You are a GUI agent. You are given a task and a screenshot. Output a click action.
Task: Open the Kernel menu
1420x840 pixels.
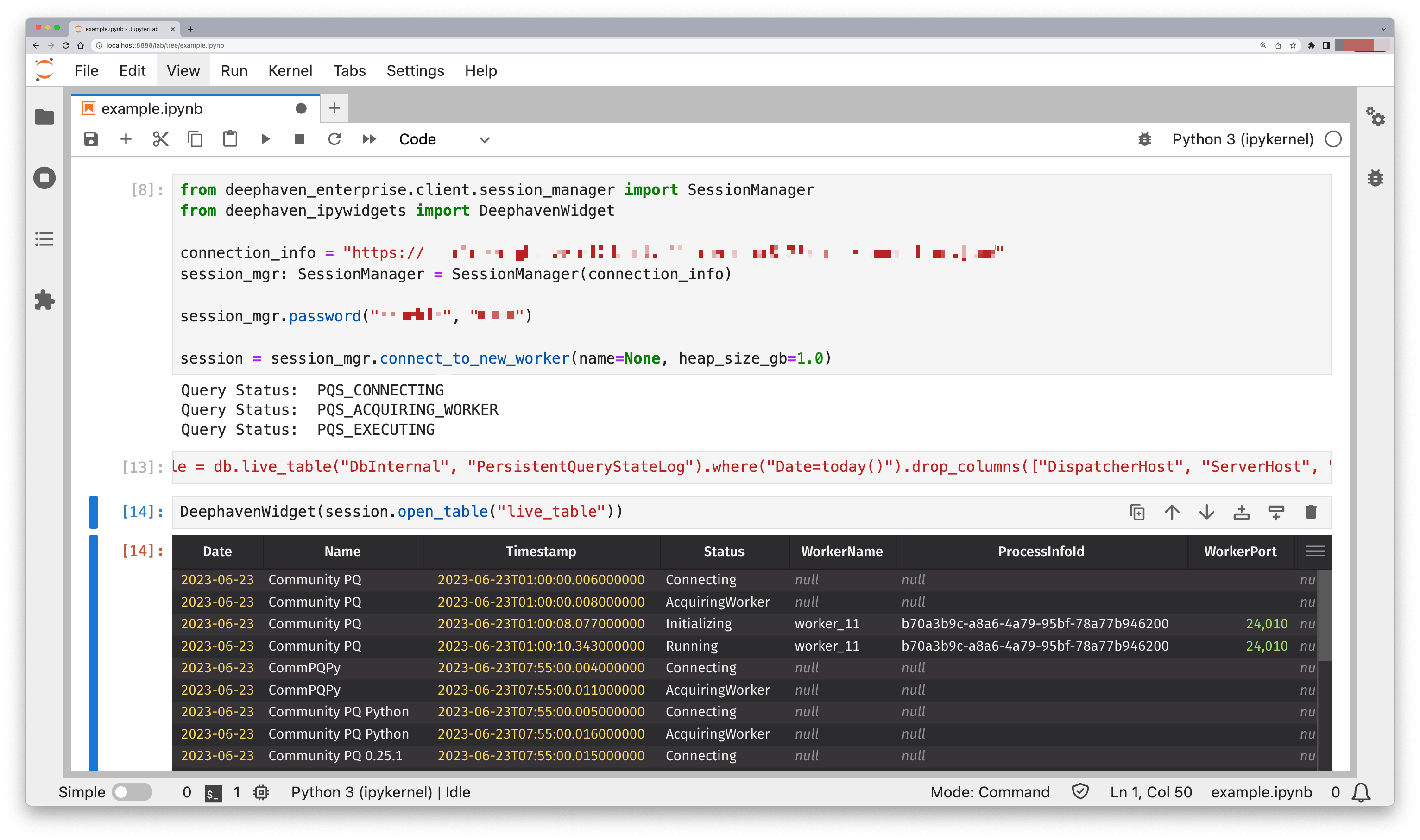290,71
